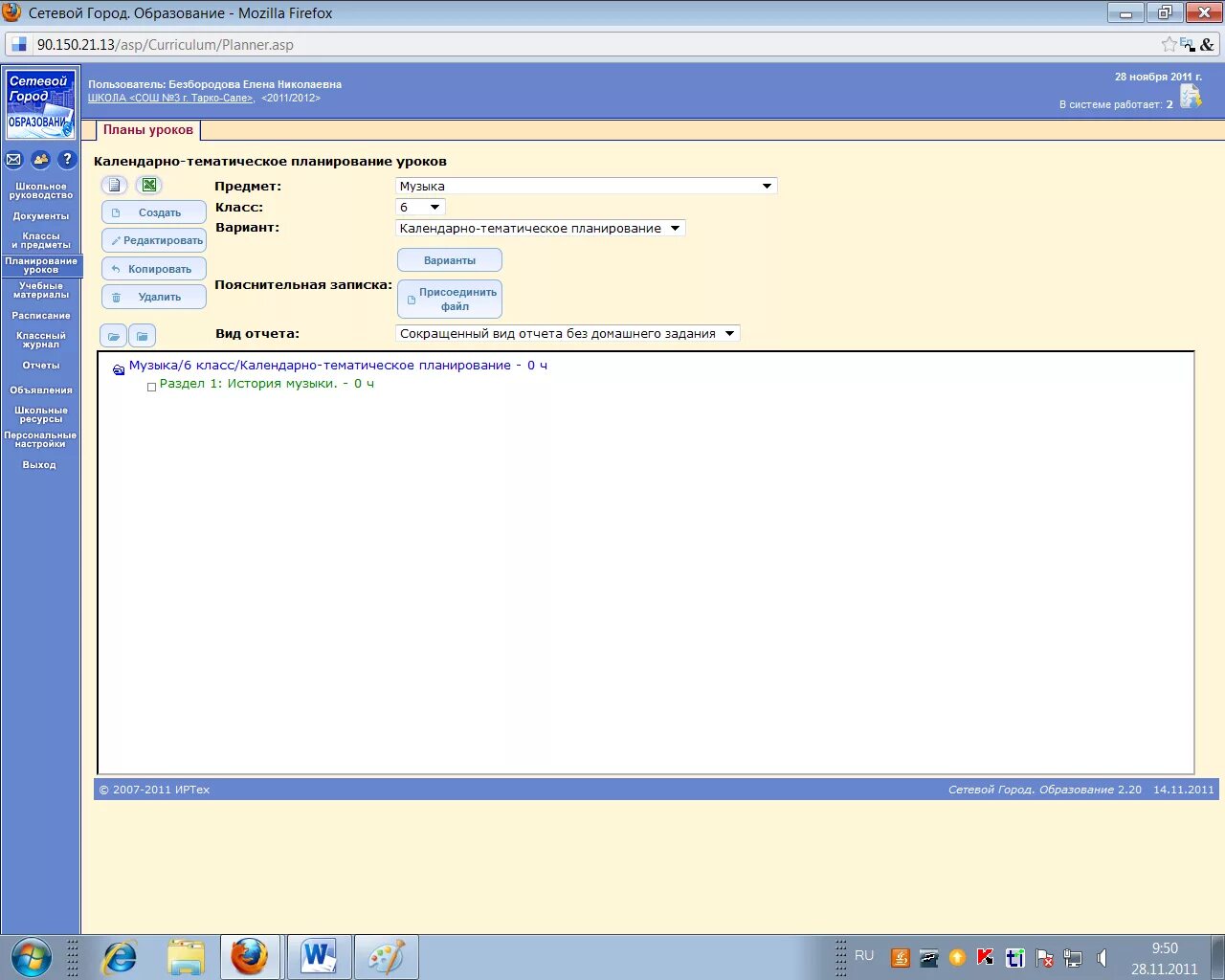
Task: Click the Сетевой Город logo
Action: [40, 104]
